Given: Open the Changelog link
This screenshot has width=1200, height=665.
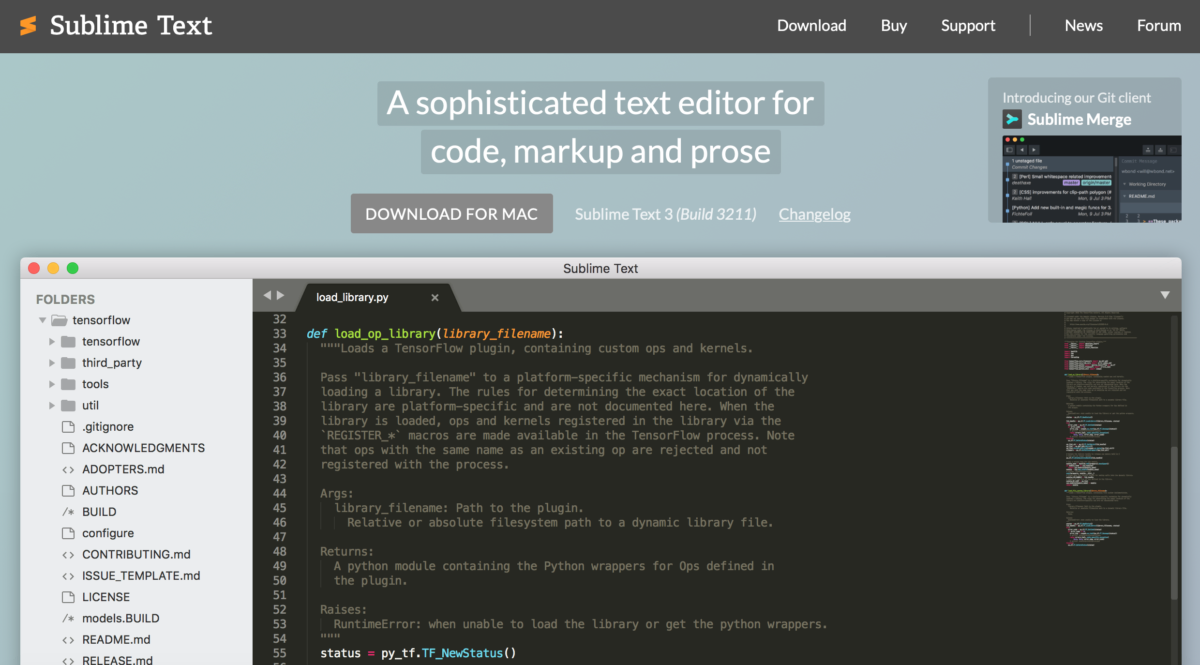Looking at the screenshot, I should click(x=815, y=214).
